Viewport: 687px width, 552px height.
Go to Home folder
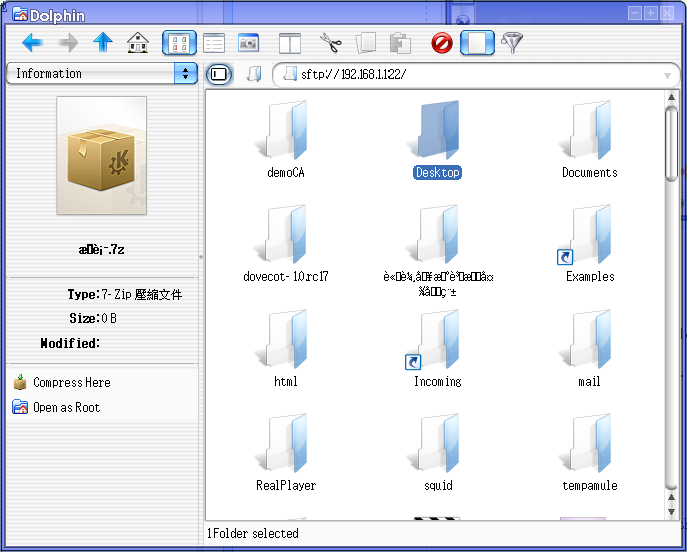[138, 43]
